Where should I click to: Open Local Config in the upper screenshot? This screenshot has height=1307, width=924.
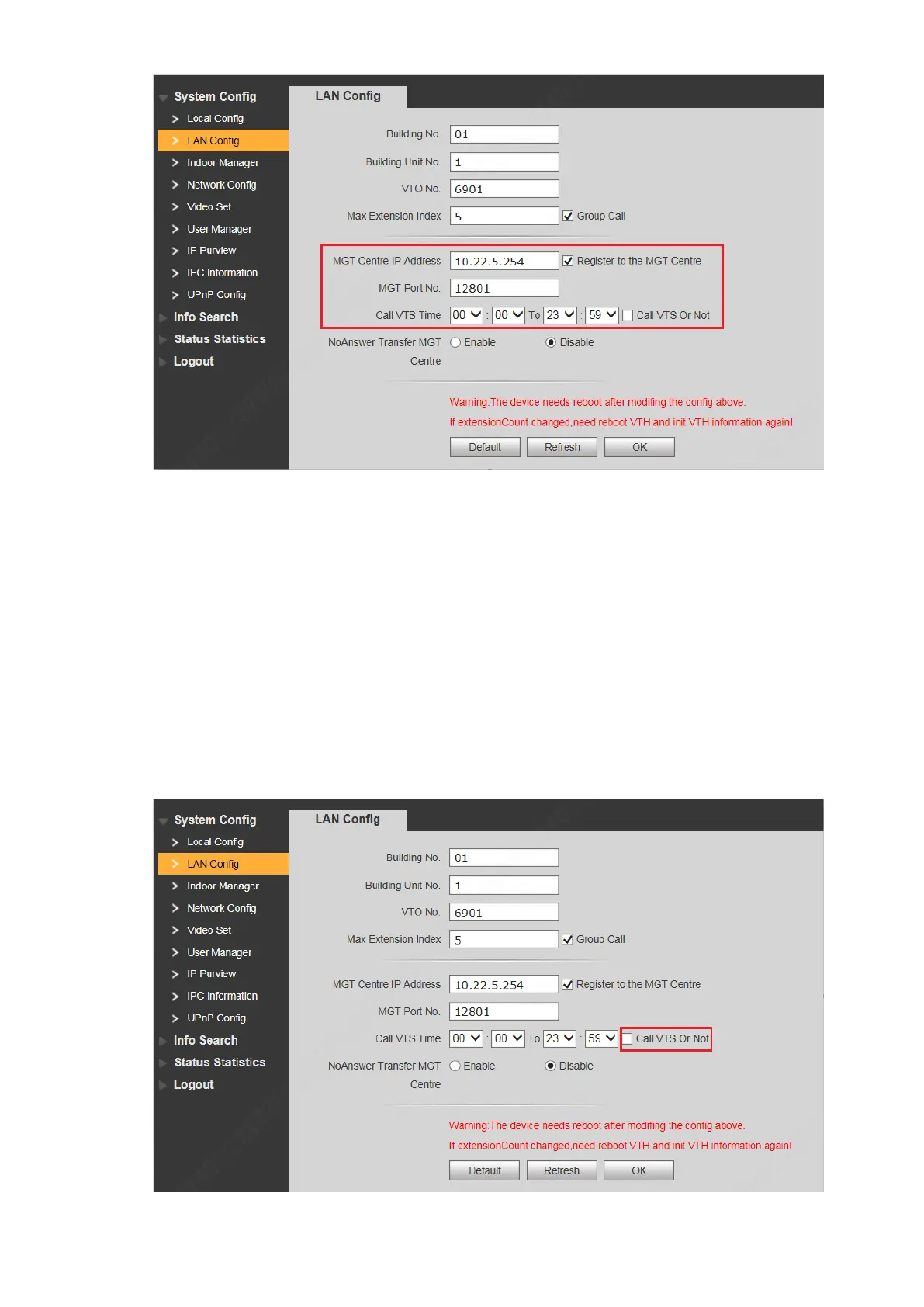[215, 119]
